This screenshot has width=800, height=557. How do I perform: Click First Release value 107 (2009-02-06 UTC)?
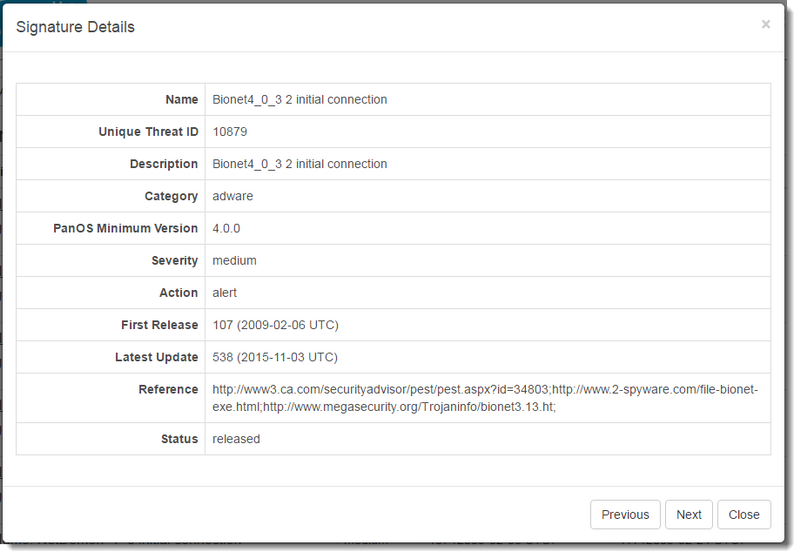pos(275,325)
